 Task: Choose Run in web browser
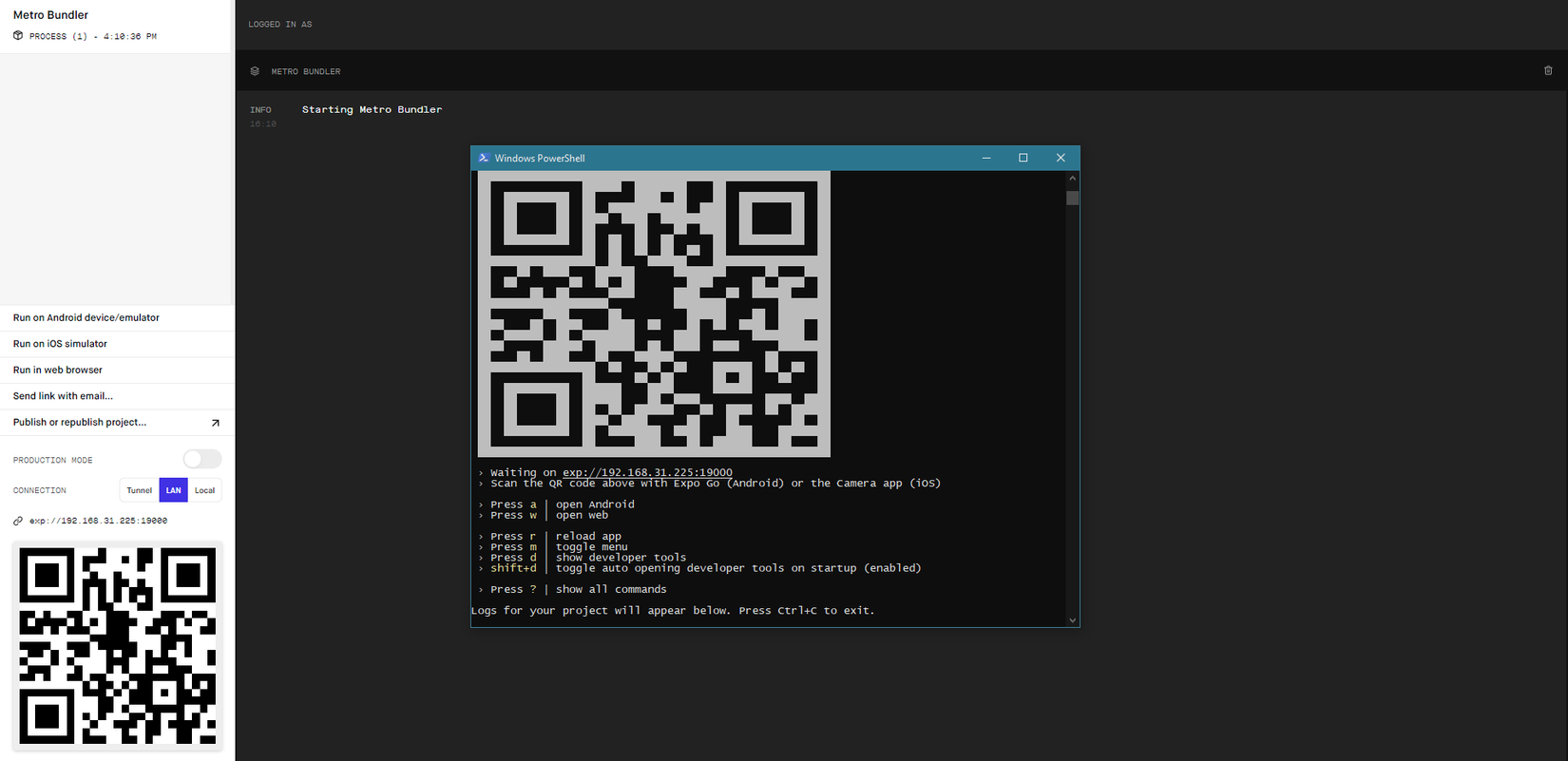click(x=58, y=371)
